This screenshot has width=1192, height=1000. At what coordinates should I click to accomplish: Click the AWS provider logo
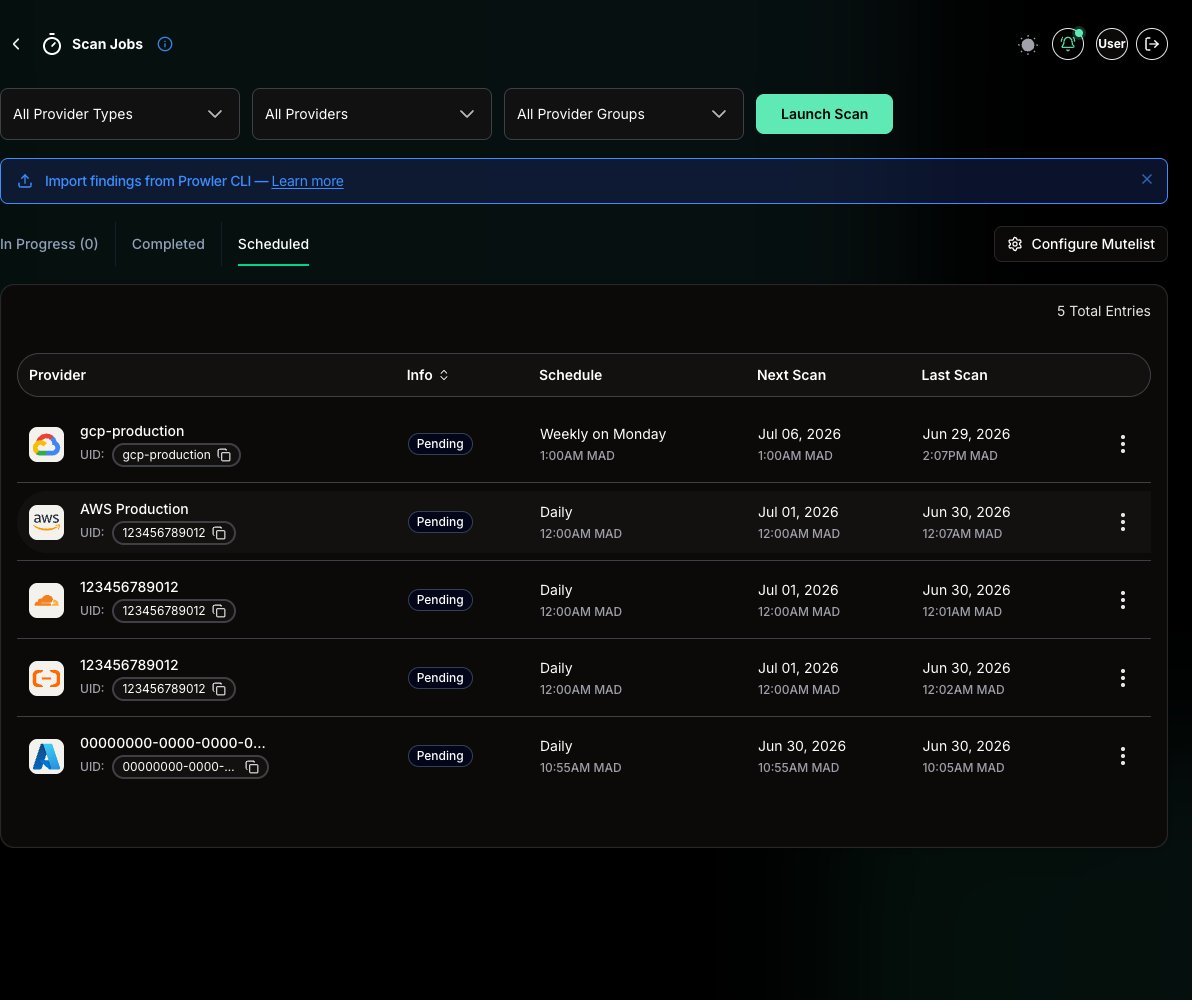[46, 522]
